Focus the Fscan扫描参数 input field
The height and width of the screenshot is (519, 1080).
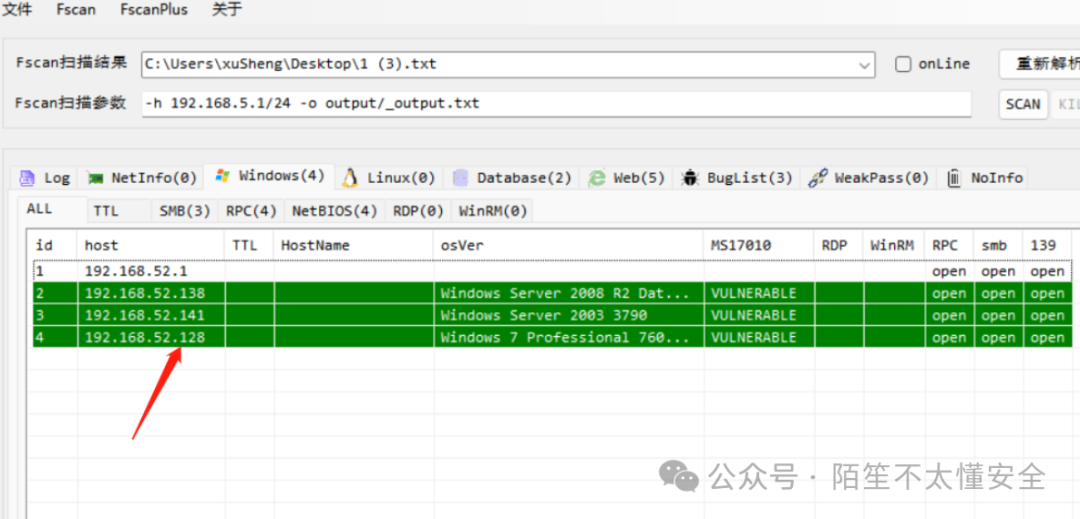[x=557, y=104]
